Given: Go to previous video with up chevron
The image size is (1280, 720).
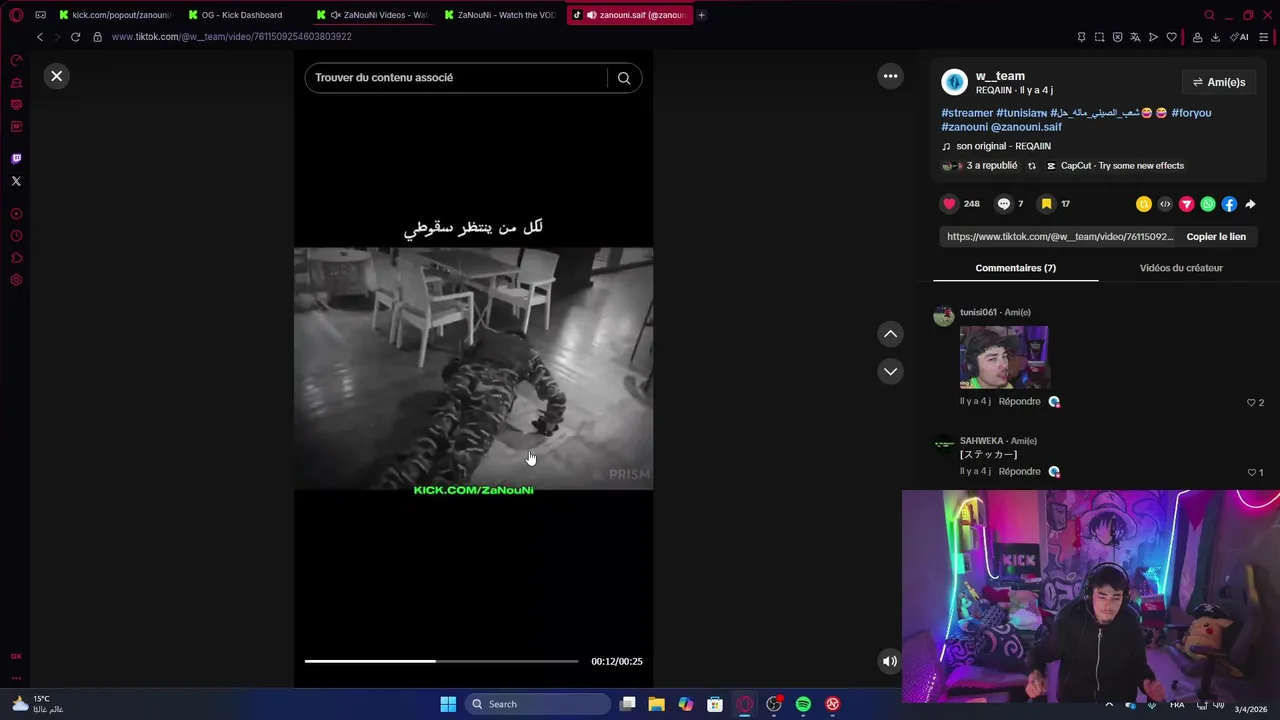Looking at the screenshot, I should pos(890,334).
